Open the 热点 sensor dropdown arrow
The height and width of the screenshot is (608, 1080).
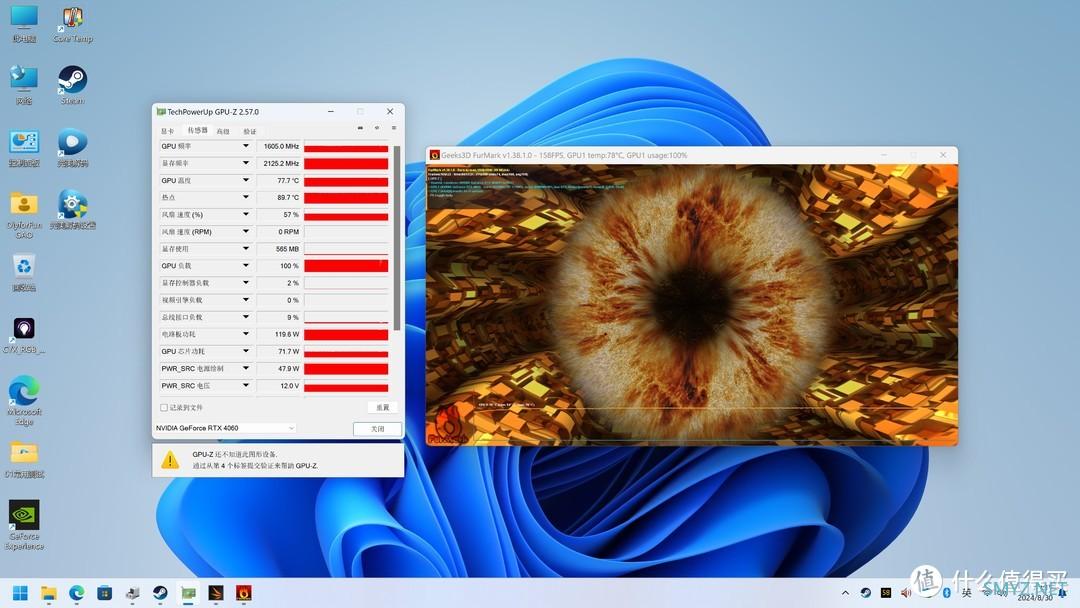coord(245,197)
